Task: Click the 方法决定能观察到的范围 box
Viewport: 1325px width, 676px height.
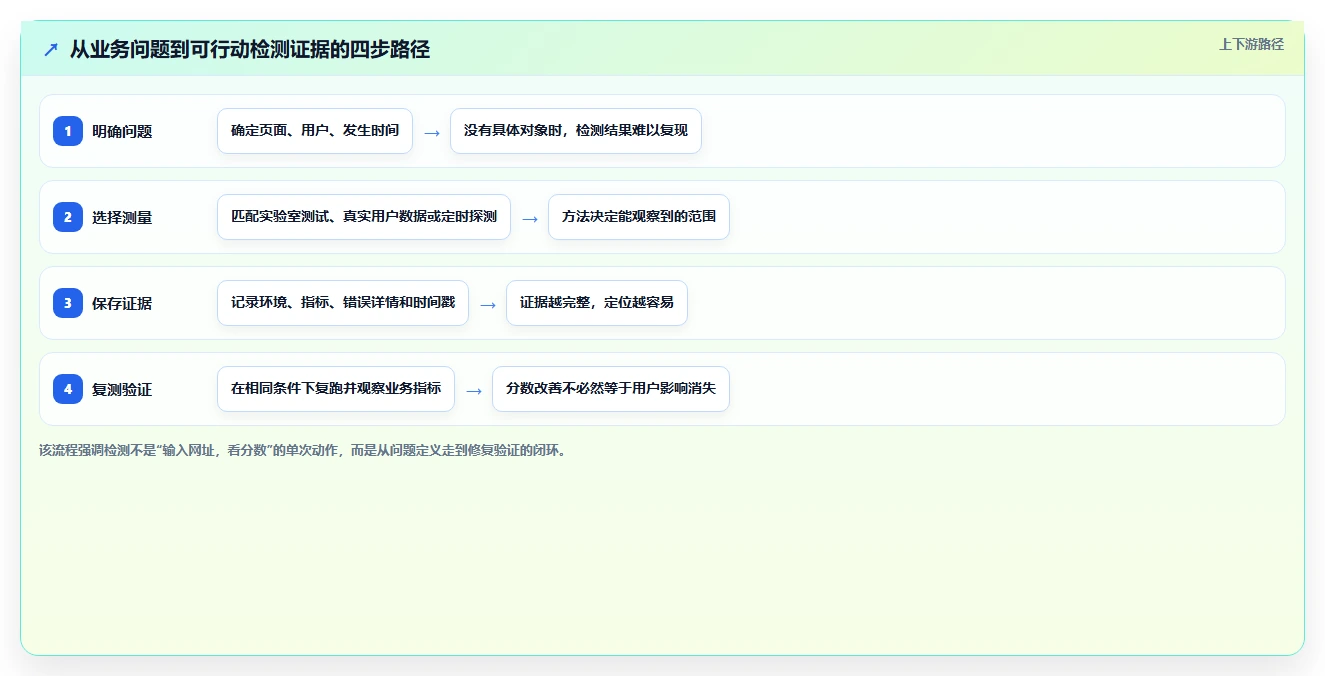Action: 639,217
